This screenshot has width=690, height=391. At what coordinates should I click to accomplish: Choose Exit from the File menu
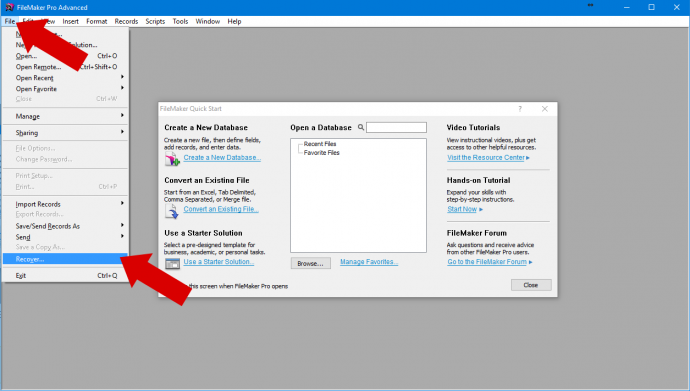(66, 276)
